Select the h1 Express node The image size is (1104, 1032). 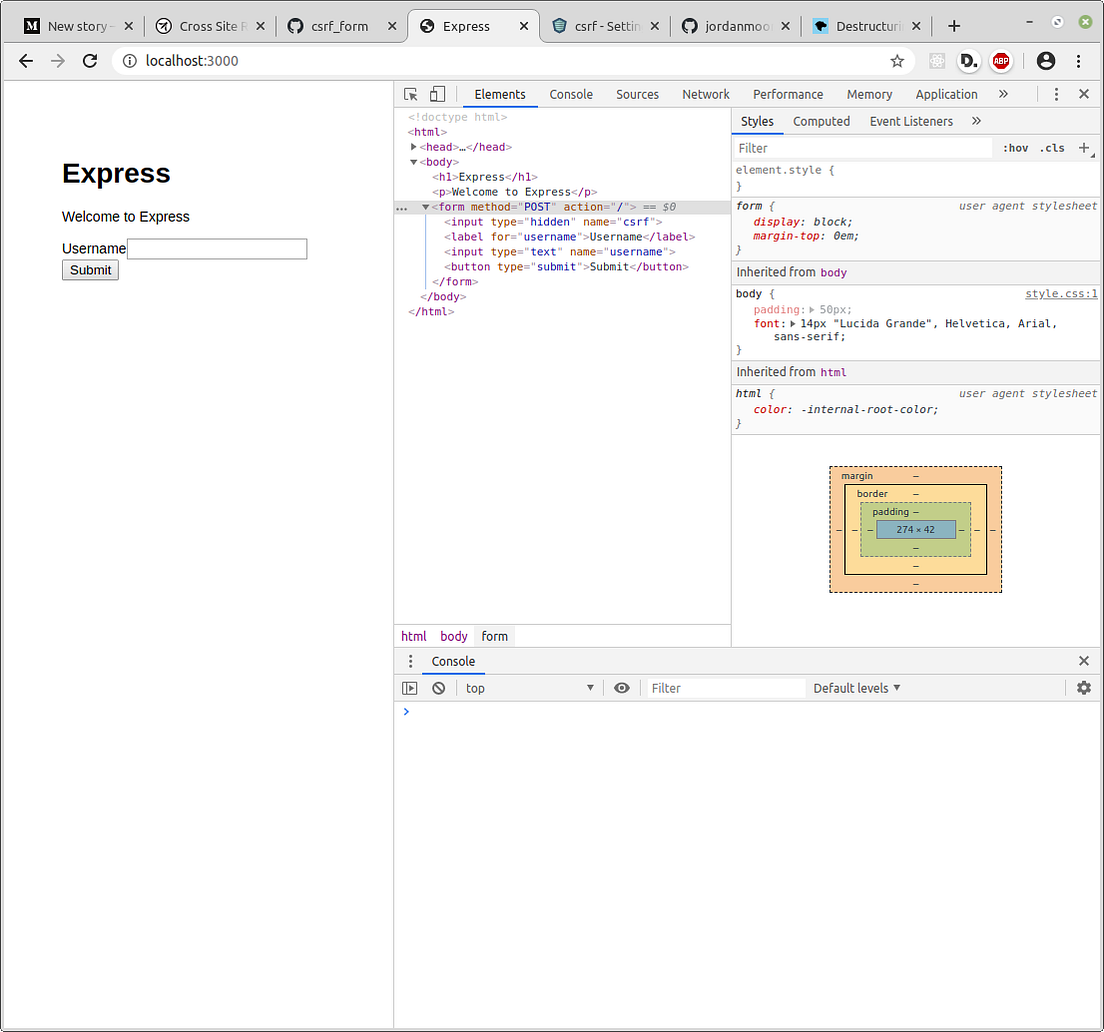click(x=484, y=177)
